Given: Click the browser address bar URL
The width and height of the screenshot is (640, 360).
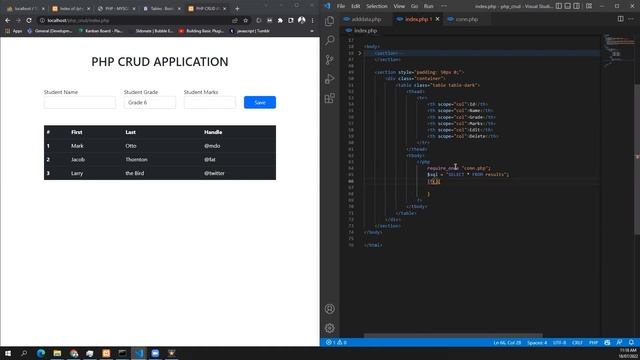Looking at the screenshot, I should (x=78, y=20).
